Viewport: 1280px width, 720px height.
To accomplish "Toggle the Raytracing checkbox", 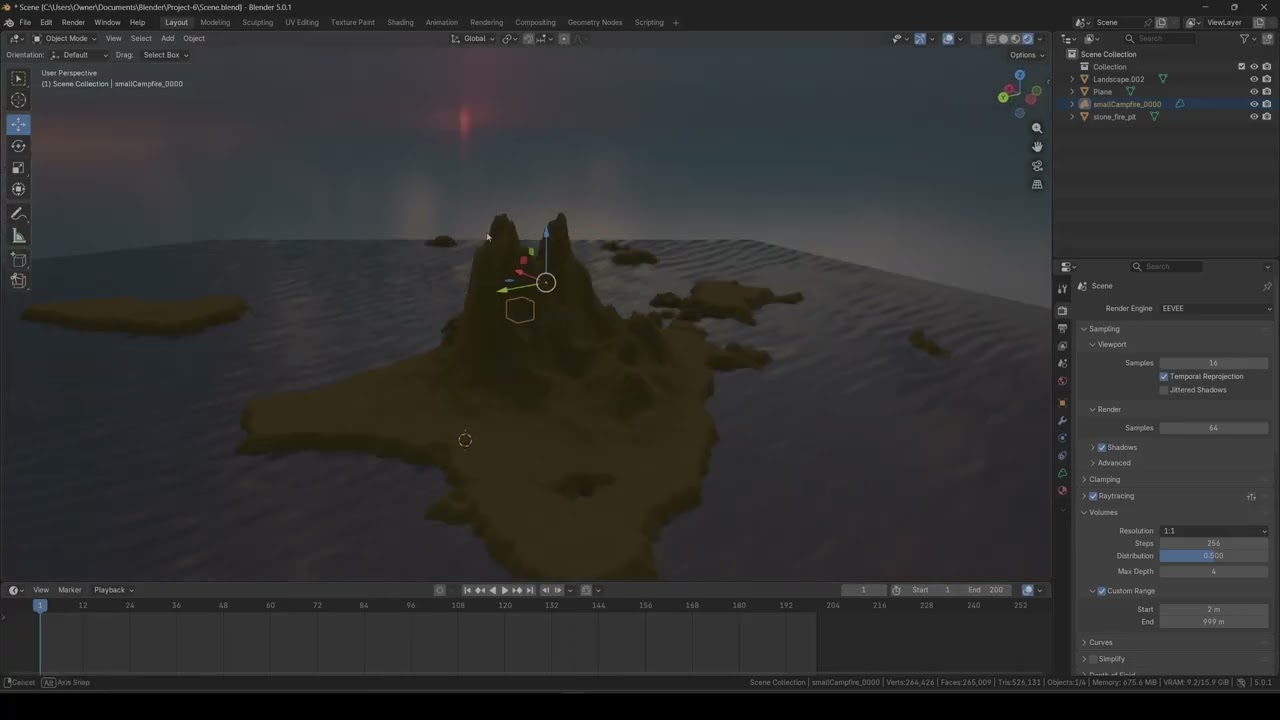I will click(x=1093, y=496).
